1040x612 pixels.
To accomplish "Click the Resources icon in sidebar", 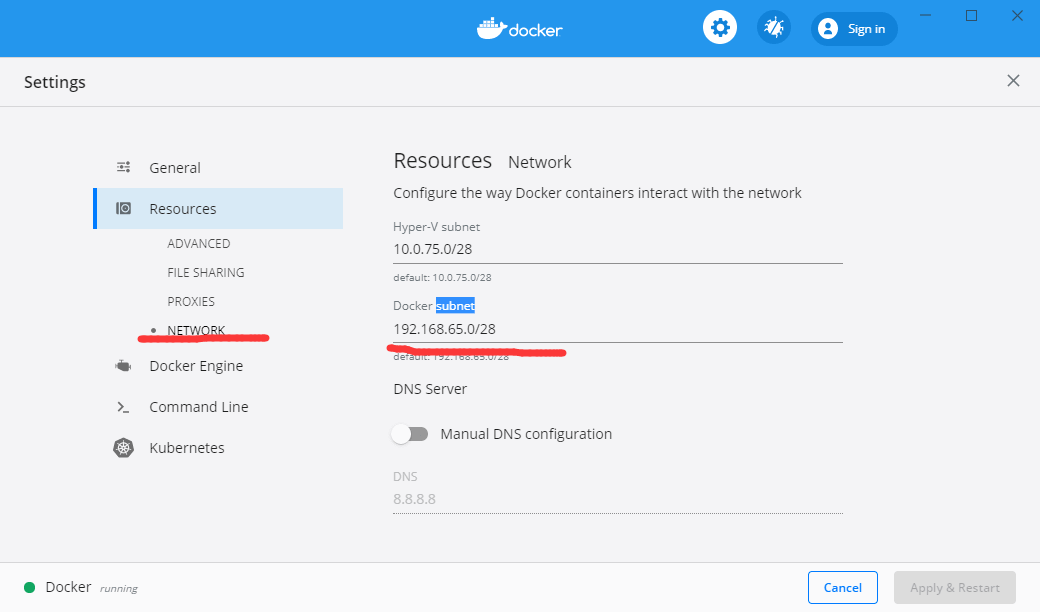I will [124, 209].
